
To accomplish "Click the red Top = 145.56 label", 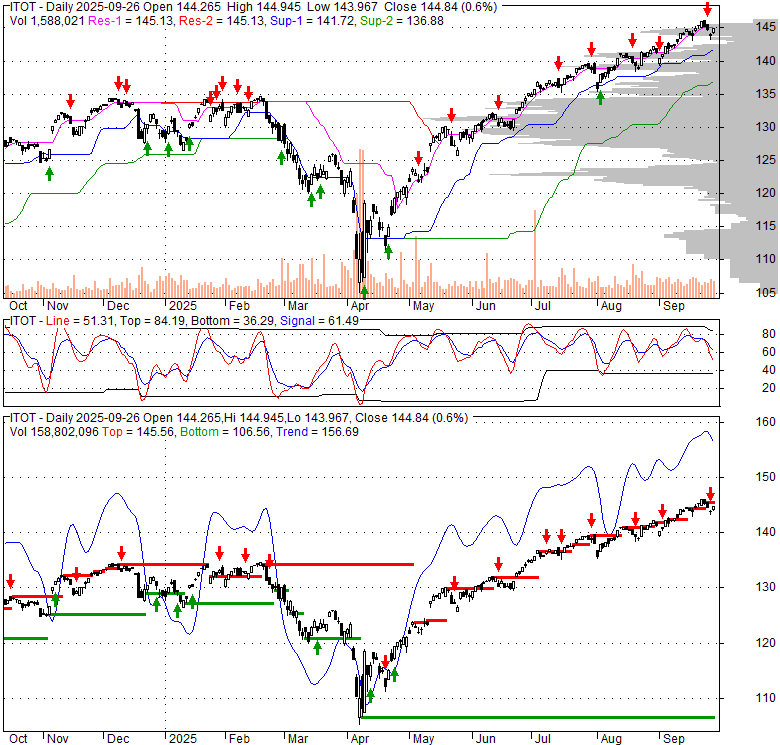I will [x=138, y=432].
